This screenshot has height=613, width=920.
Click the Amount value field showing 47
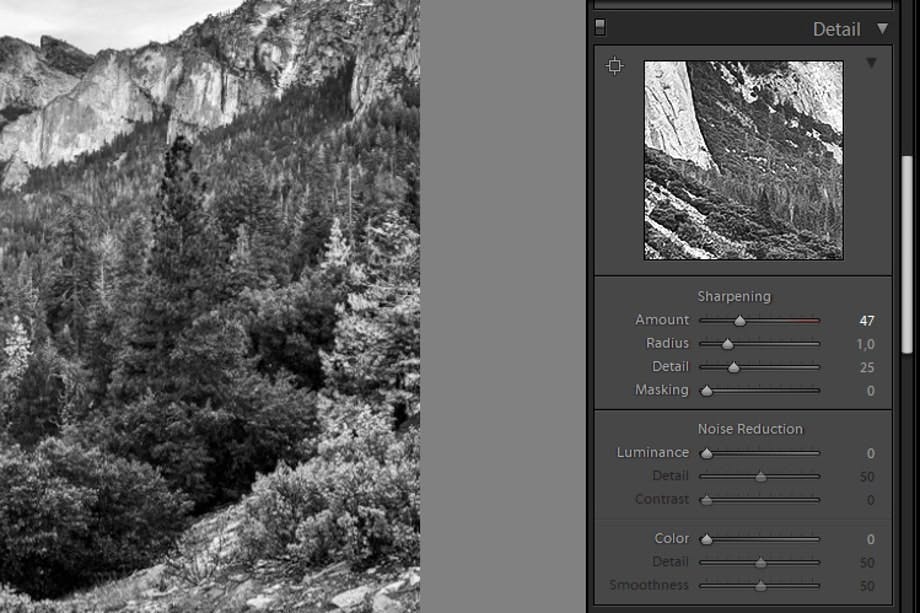867,321
